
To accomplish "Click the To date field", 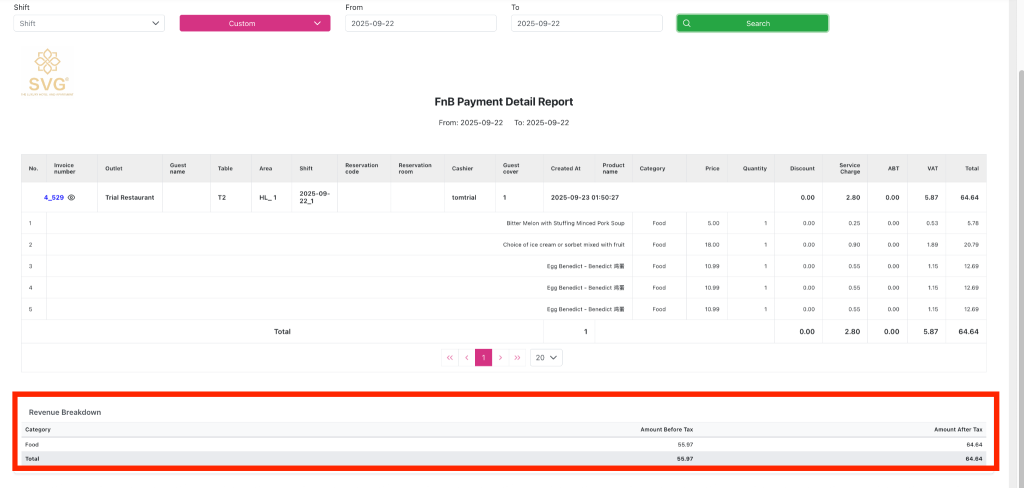I will (x=586, y=23).
